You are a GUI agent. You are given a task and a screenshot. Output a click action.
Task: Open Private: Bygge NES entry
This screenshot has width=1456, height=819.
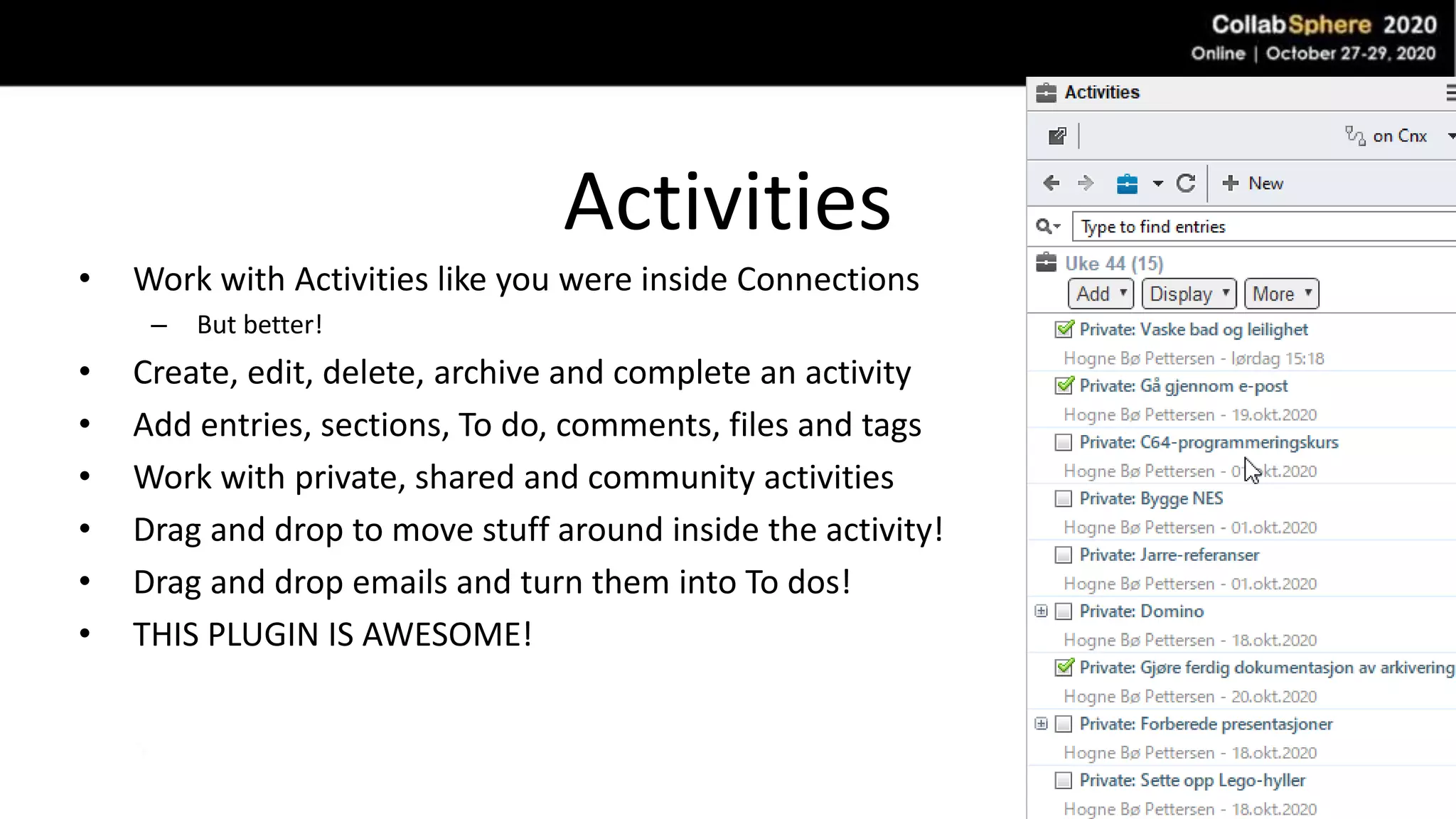pos(1151,499)
